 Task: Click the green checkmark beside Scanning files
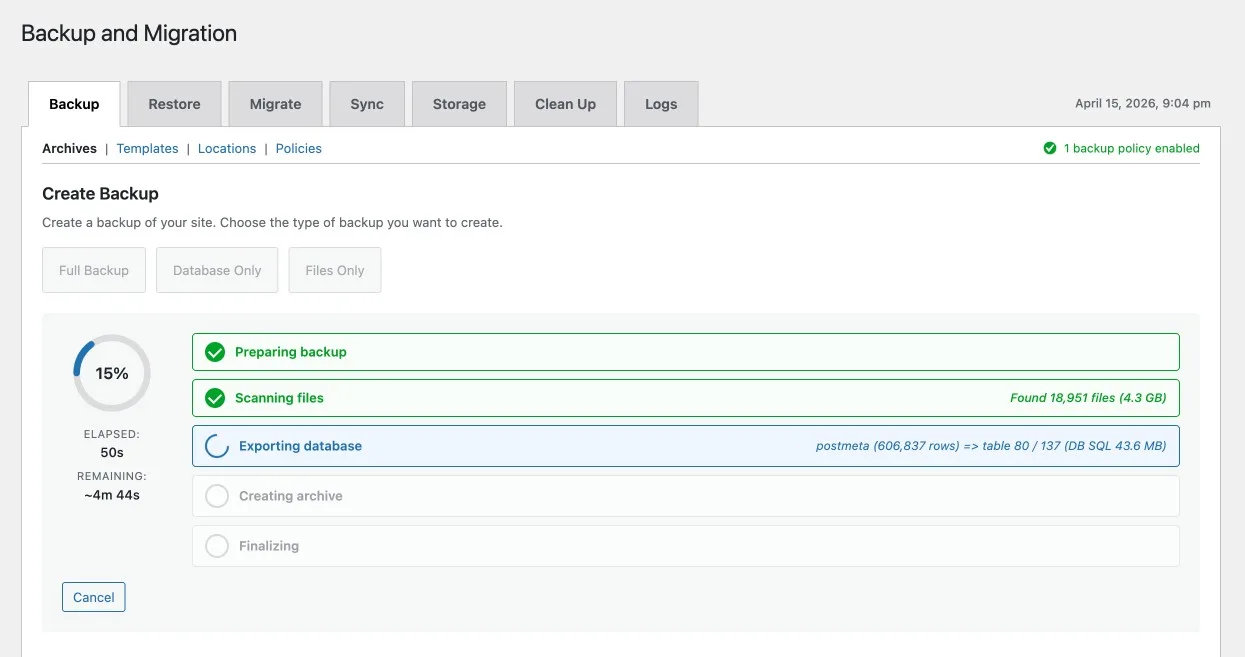click(x=215, y=398)
